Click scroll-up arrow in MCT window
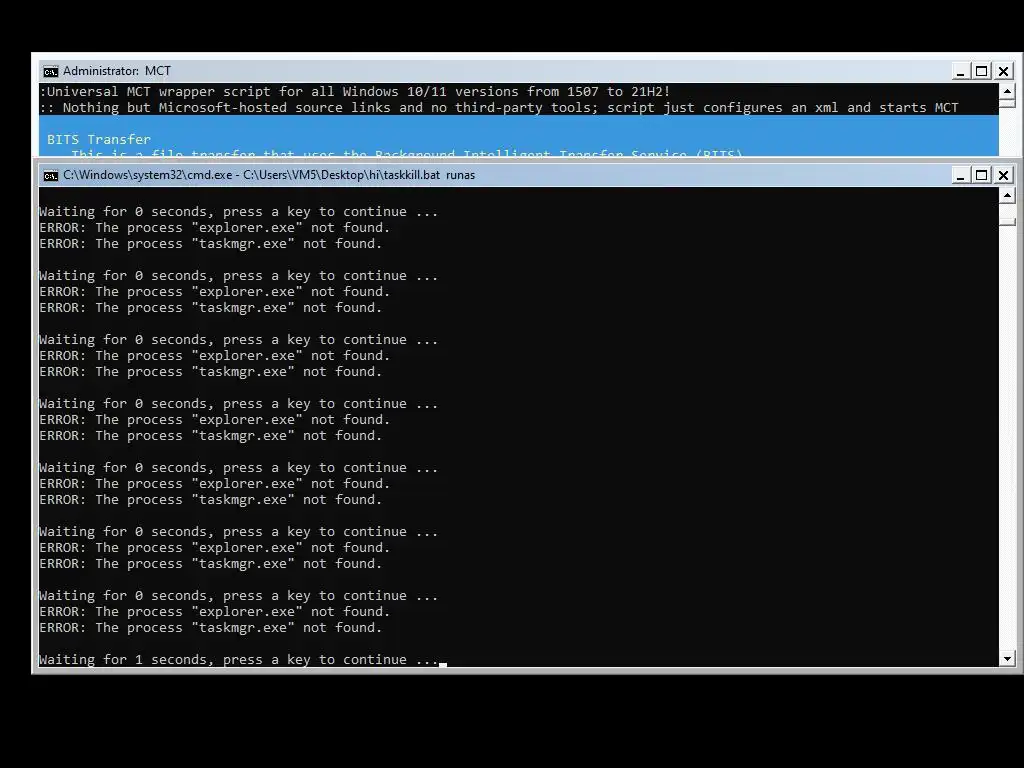 coord(1007,91)
